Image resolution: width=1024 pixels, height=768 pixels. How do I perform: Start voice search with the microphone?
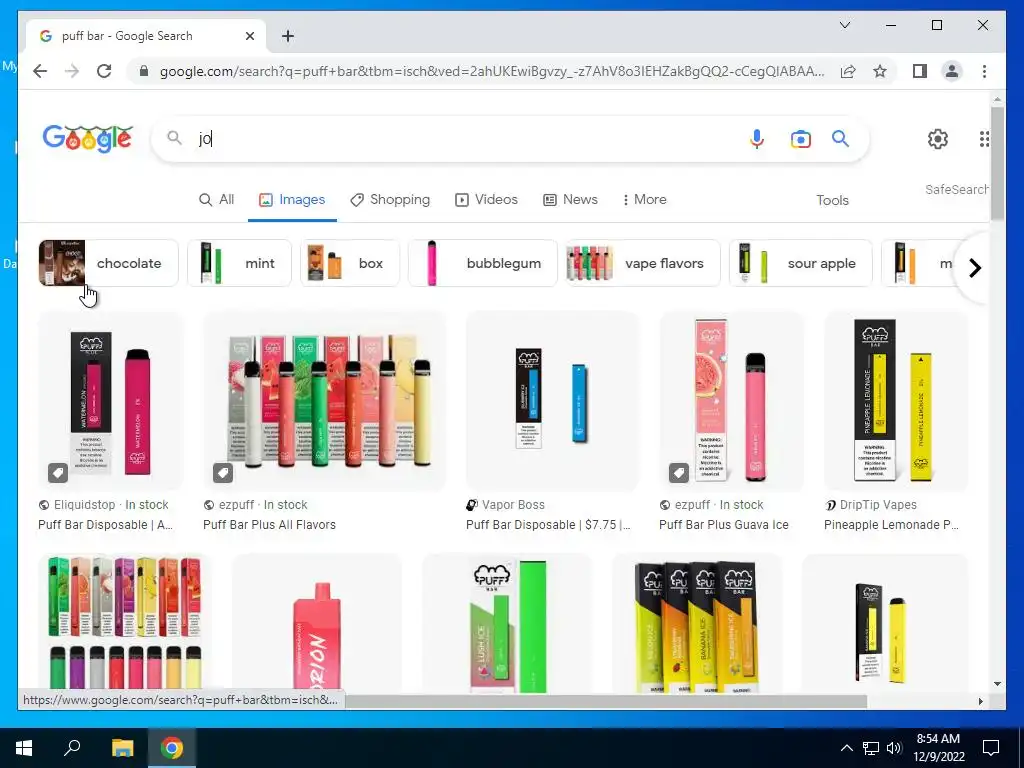tap(756, 138)
